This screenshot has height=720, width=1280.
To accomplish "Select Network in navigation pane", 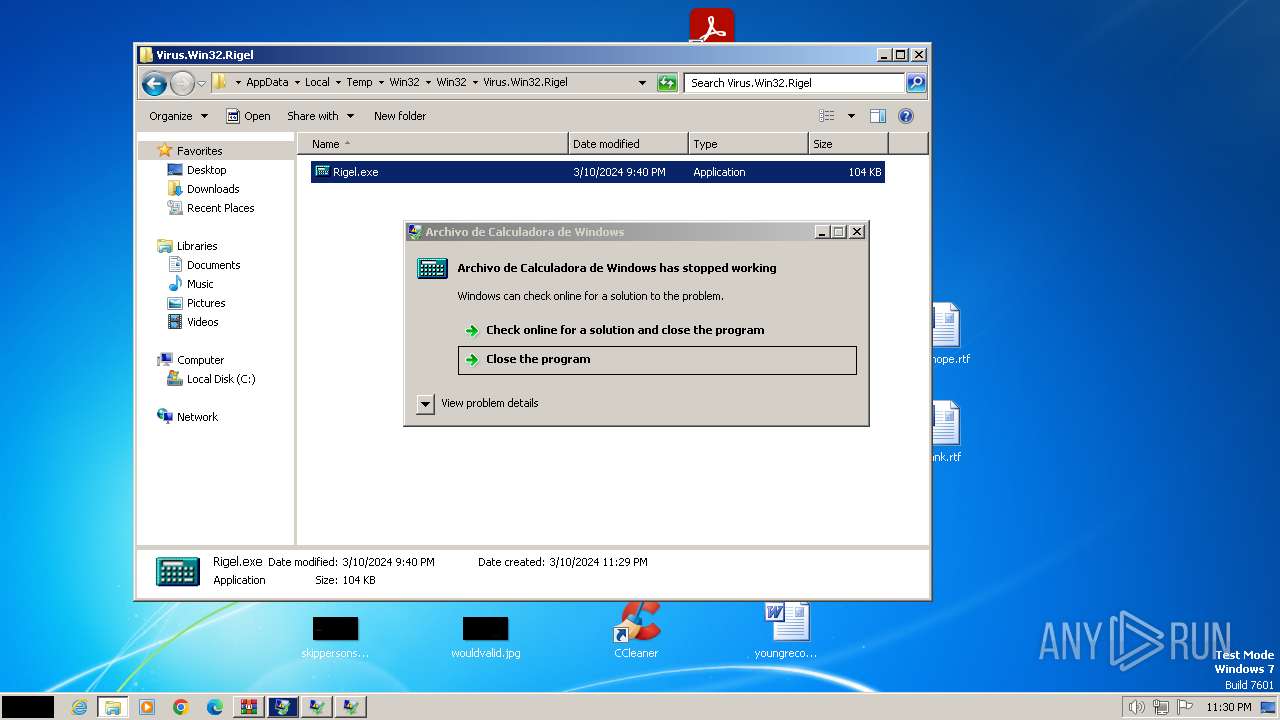I will click(x=197, y=417).
